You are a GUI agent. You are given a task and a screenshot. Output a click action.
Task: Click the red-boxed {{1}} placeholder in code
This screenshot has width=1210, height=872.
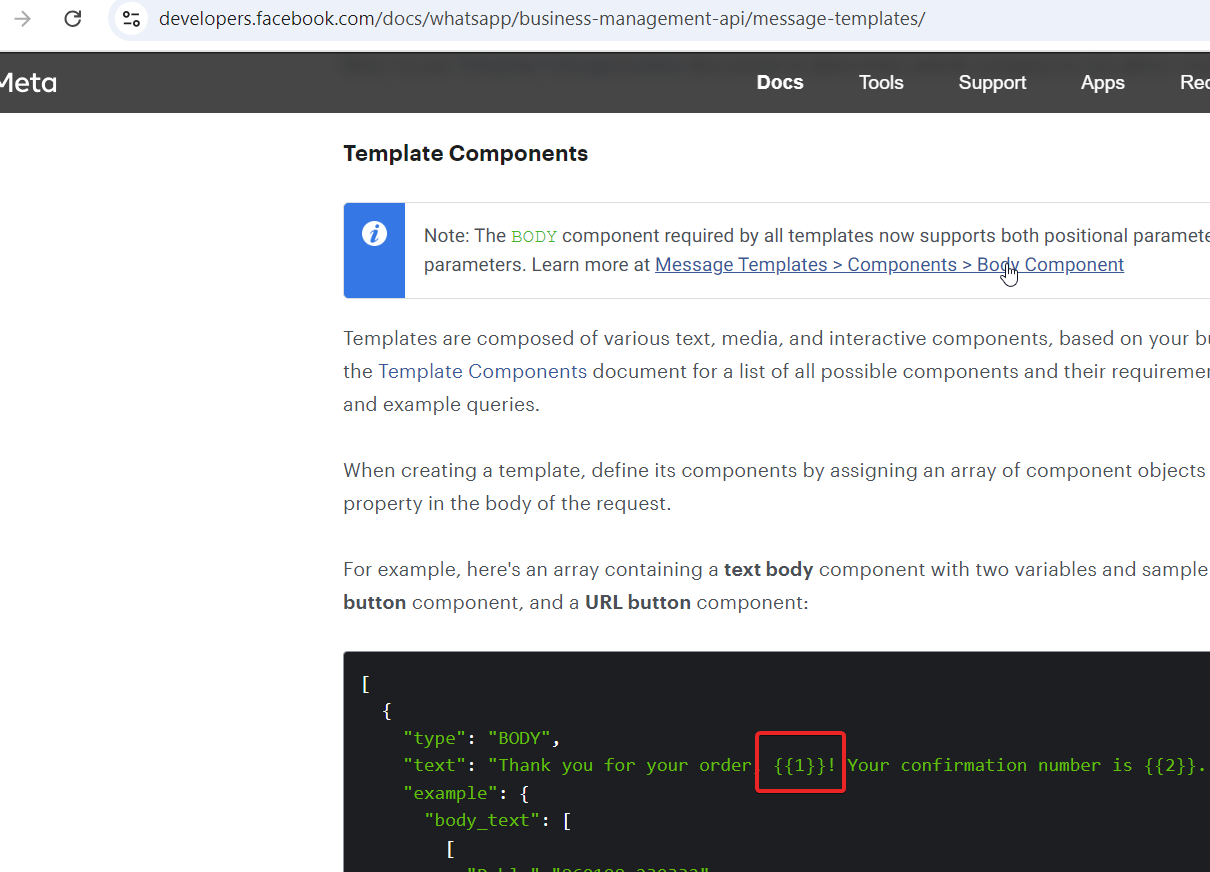pos(800,765)
